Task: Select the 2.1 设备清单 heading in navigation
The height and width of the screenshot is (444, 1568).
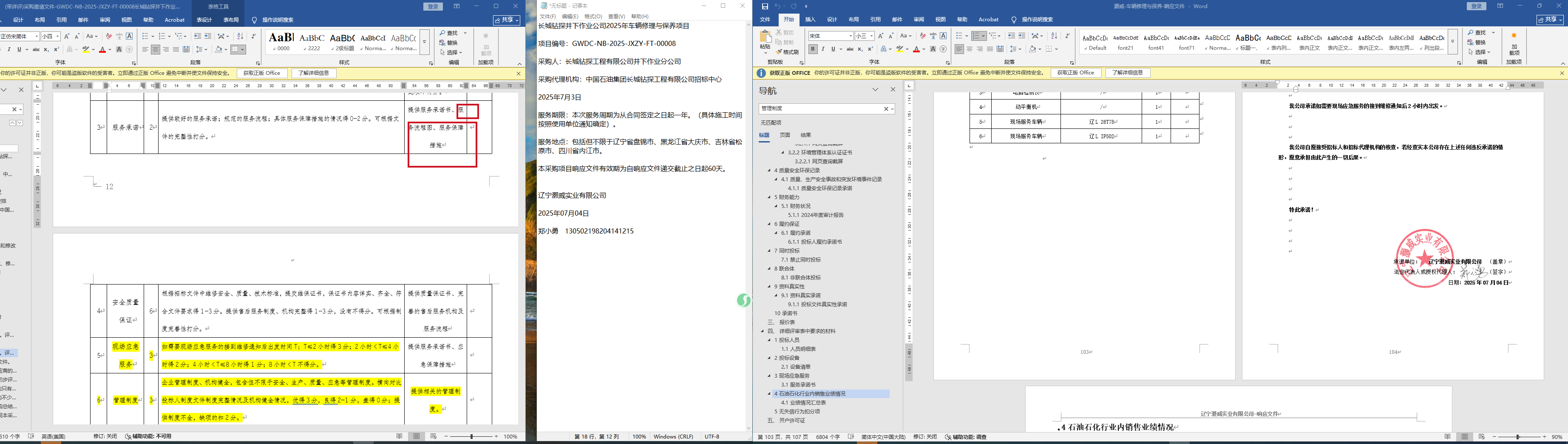Action: coord(796,367)
